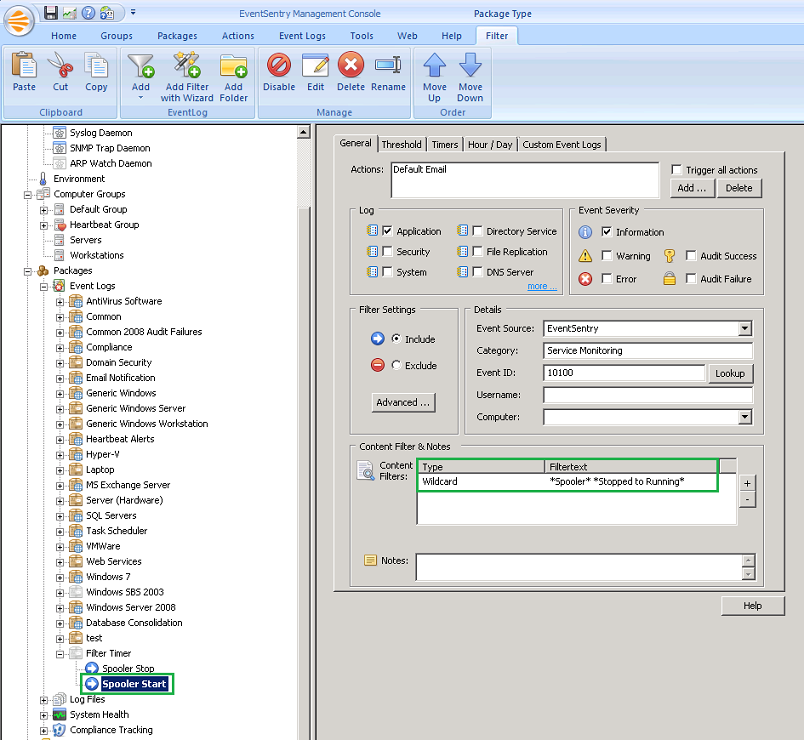804x740 pixels.
Task: Disable the selected filter
Action: [279, 72]
